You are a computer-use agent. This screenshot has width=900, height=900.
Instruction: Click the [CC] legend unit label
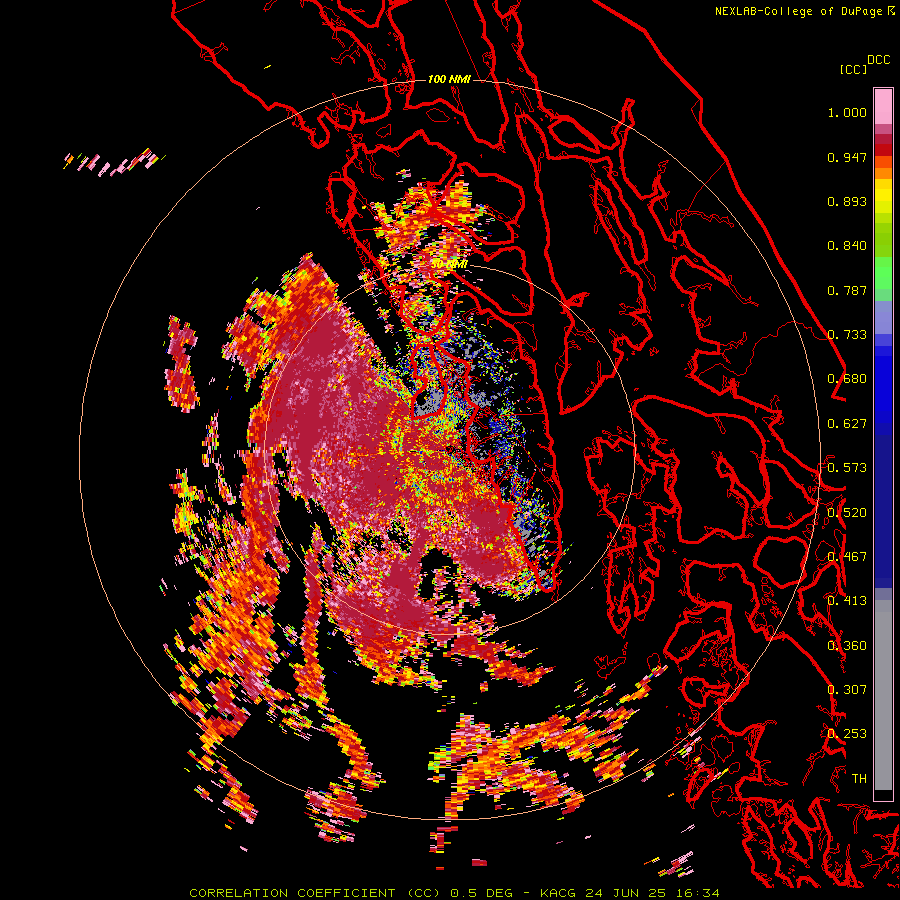[x=853, y=69]
